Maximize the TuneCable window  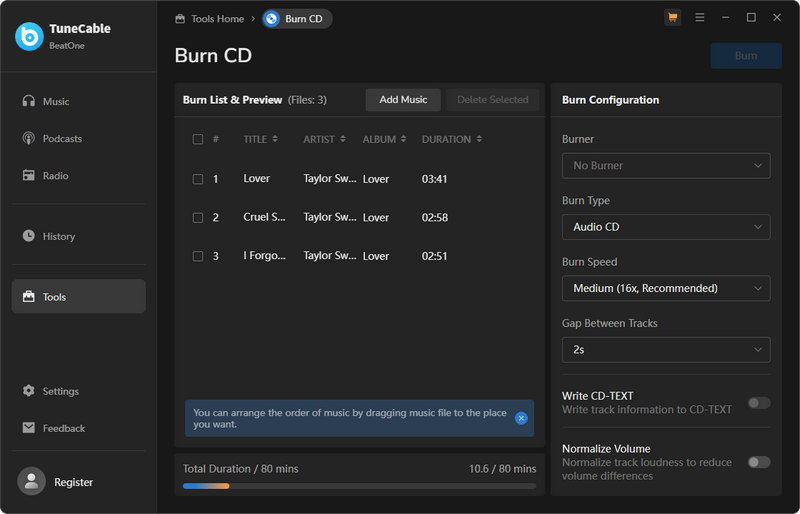click(751, 18)
